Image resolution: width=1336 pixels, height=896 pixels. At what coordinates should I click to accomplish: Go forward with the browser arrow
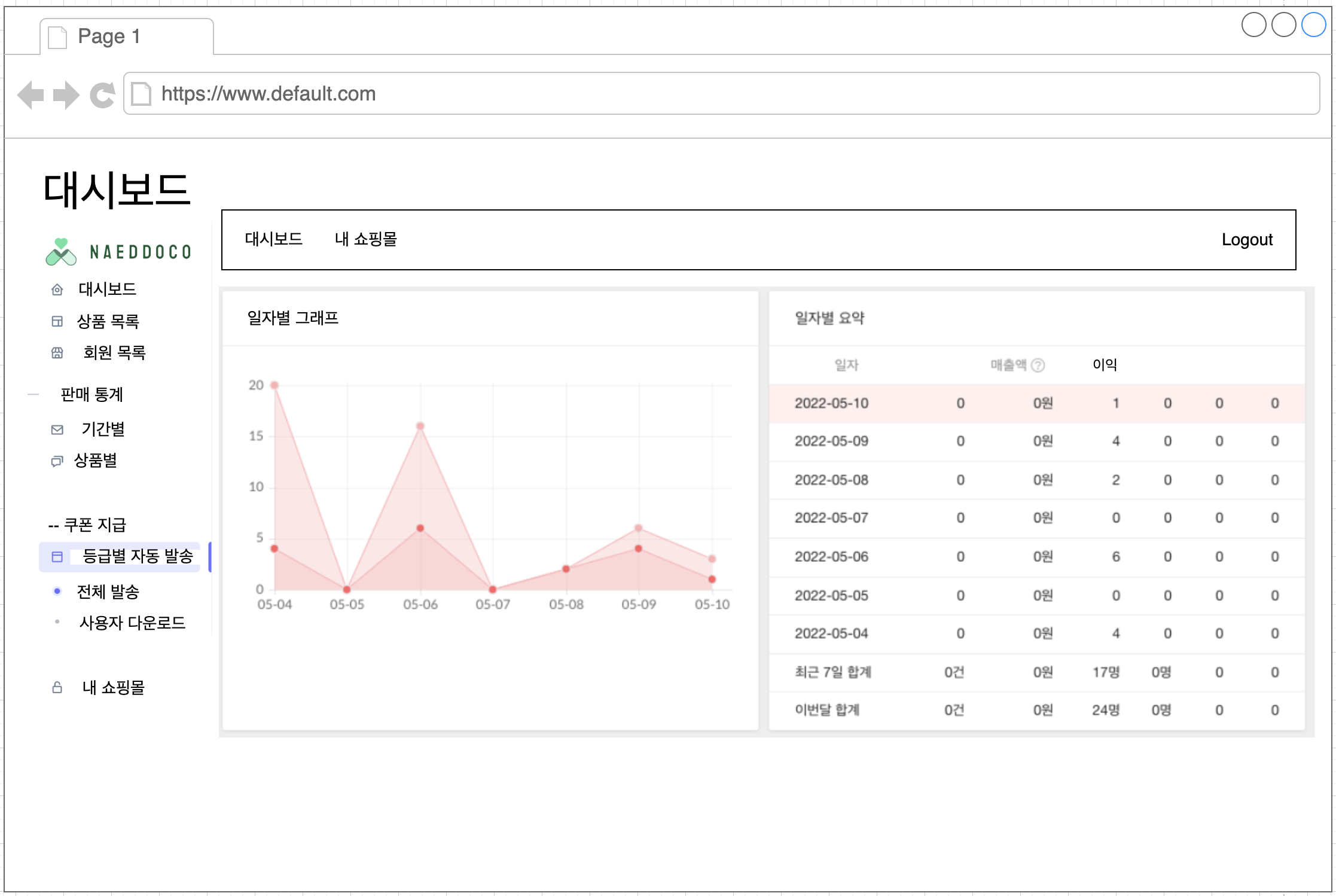click(66, 95)
